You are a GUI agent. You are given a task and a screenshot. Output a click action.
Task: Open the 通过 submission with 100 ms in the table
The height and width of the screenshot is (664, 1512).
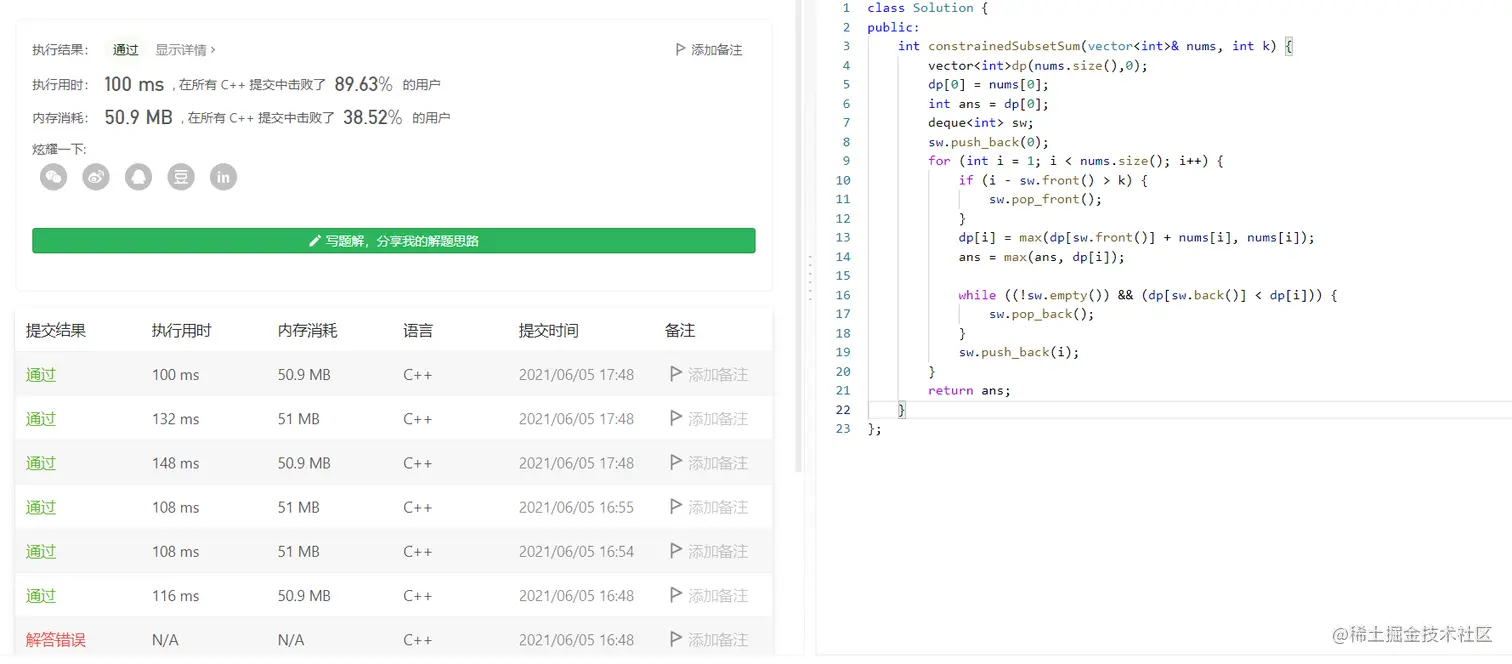[x=41, y=375]
